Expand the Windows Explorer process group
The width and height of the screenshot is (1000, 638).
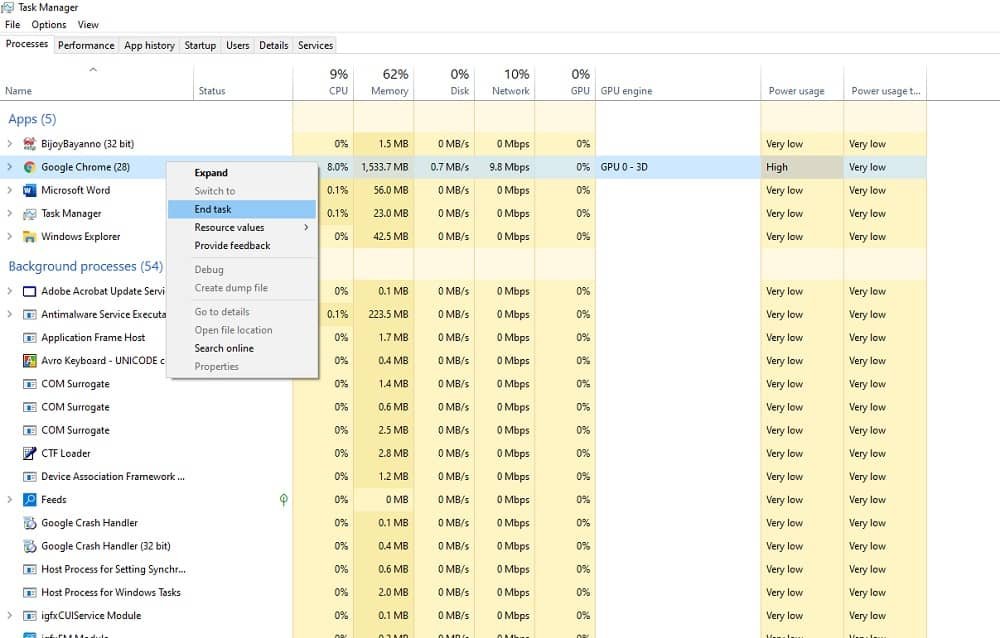coord(10,237)
